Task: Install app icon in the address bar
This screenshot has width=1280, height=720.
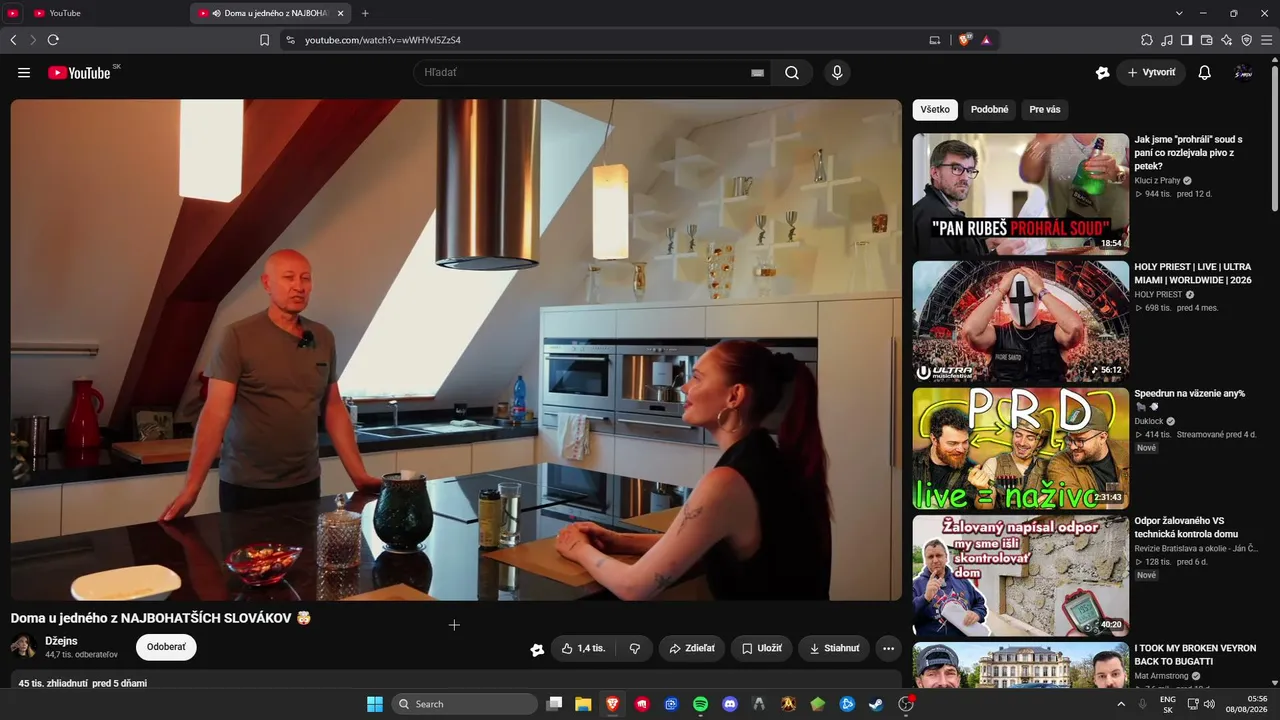Action: [935, 40]
